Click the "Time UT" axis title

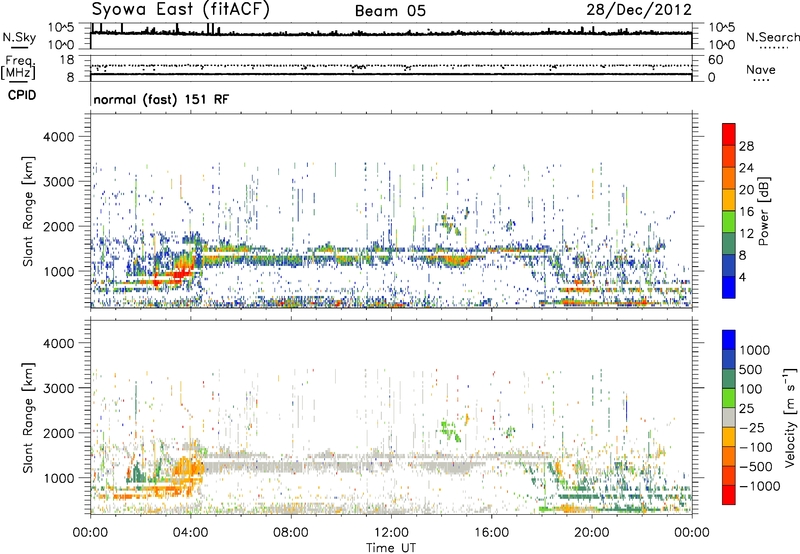(x=391, y=548)
